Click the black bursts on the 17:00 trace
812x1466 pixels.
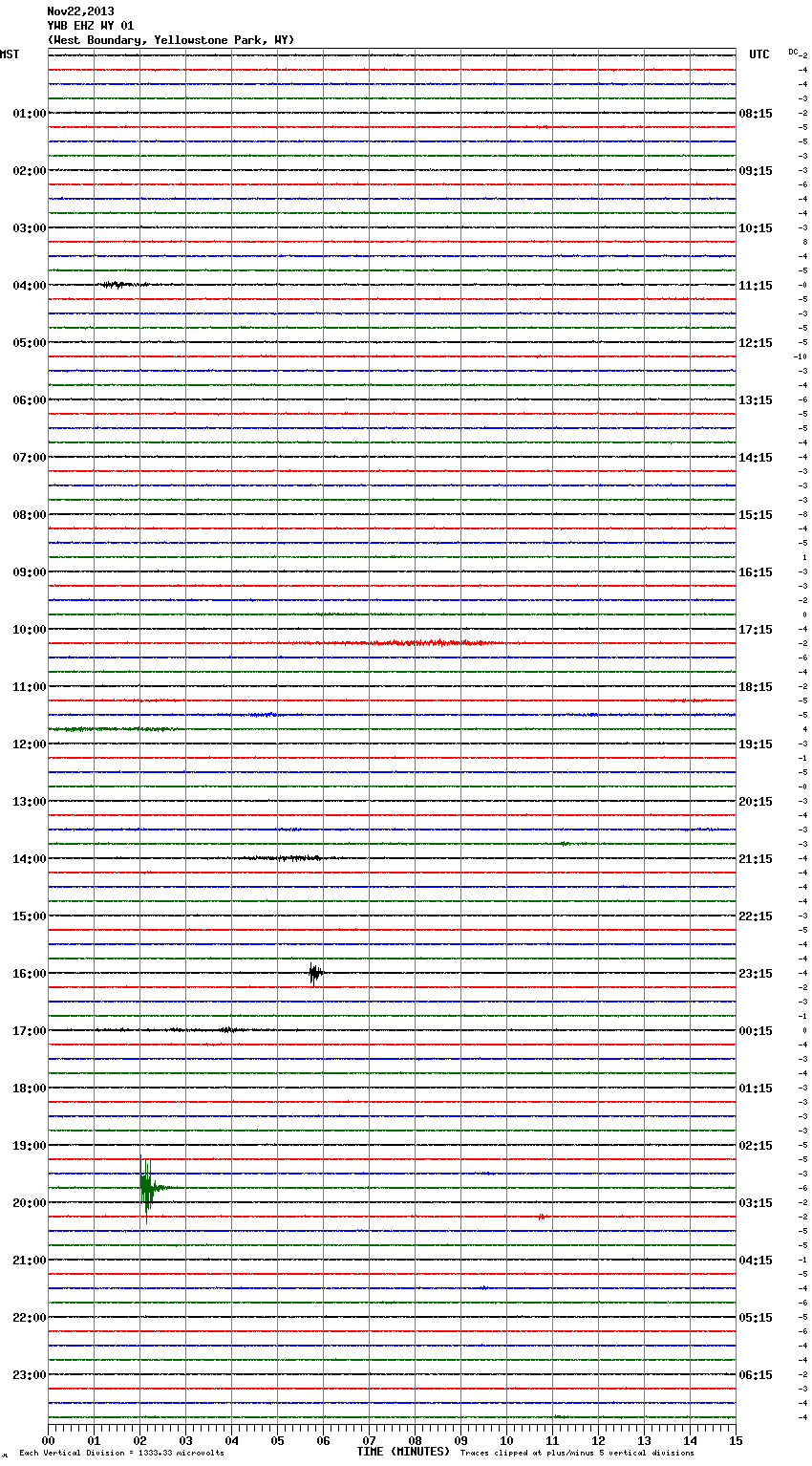tap(182, 1030)
